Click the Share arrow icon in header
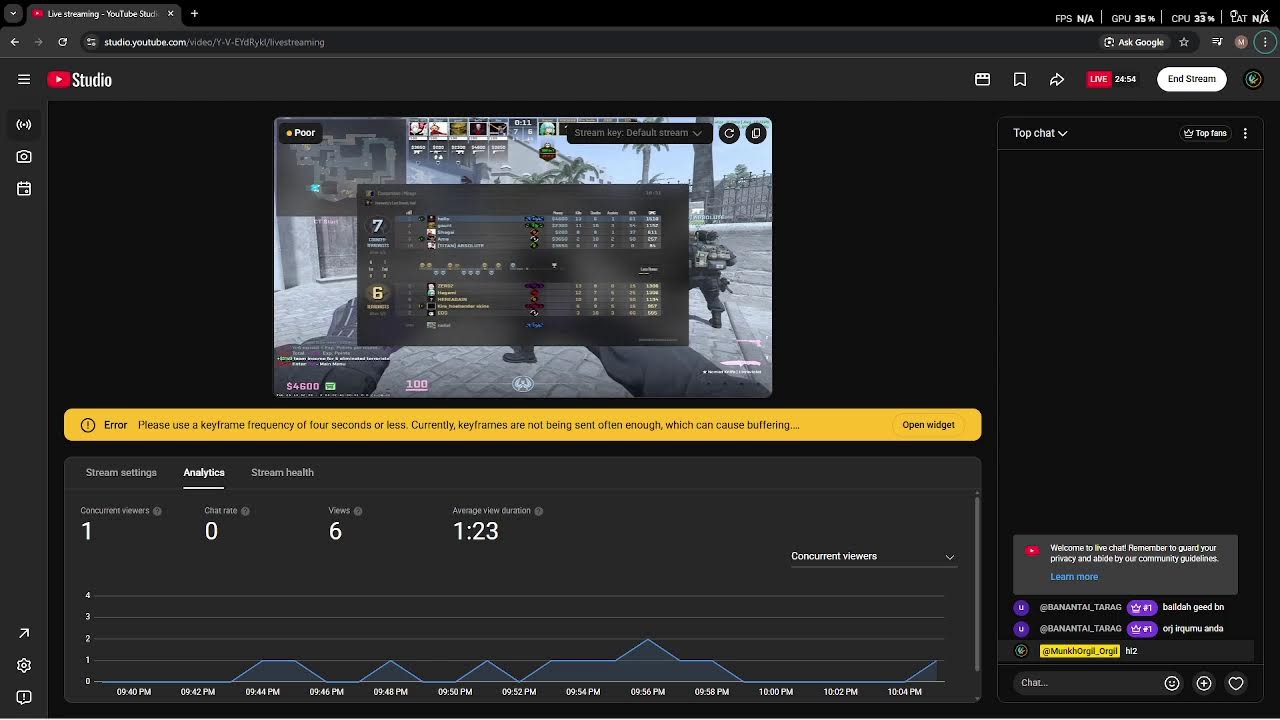Image resolution: width=1280 pixels, height=720 pixels. coord(1057,79)
